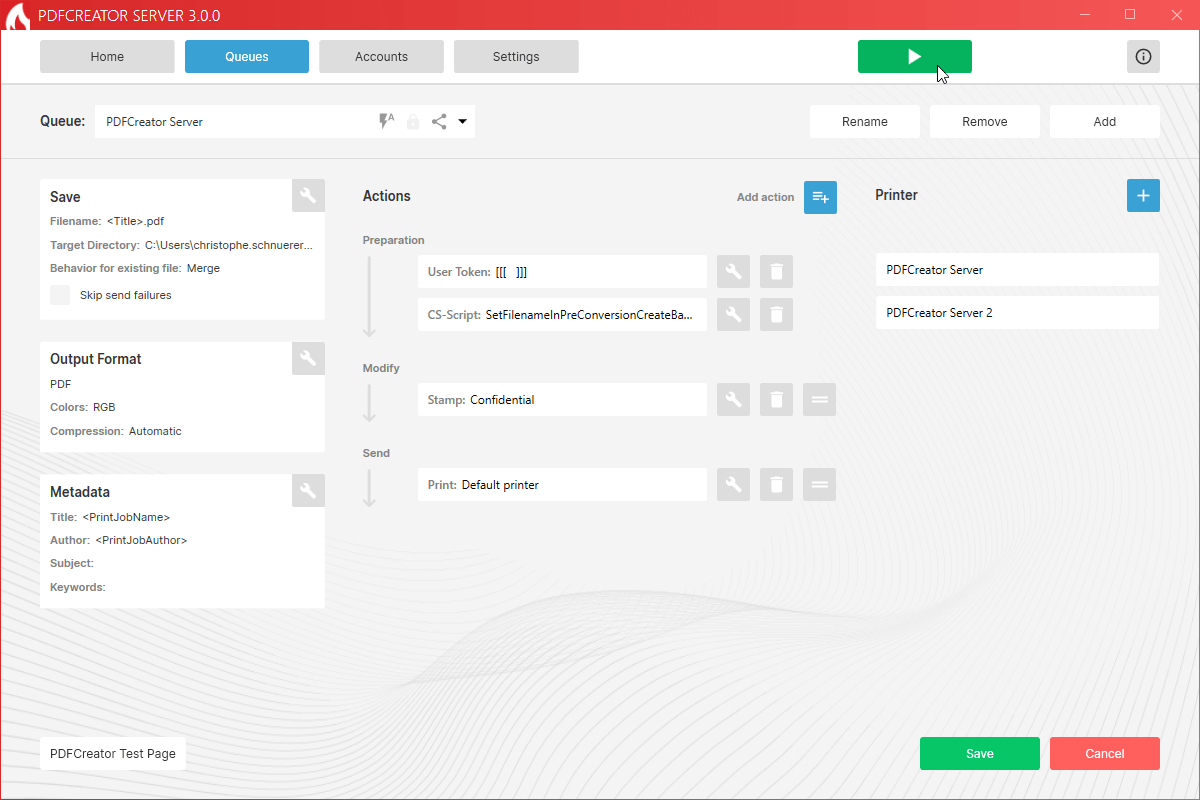Screen dimensions: 1200x800
Task: Edit the User Token action wrench
Action: [733, 272]
